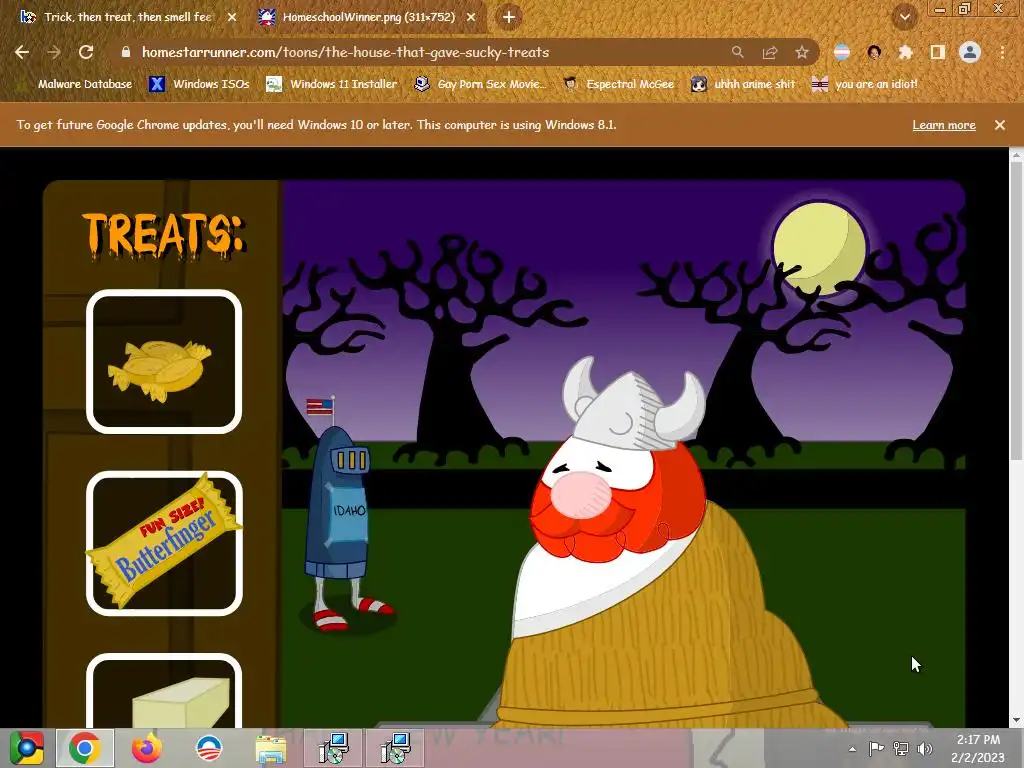Open Action Center flag icon

pyautogui.click(x=876, y=748)
